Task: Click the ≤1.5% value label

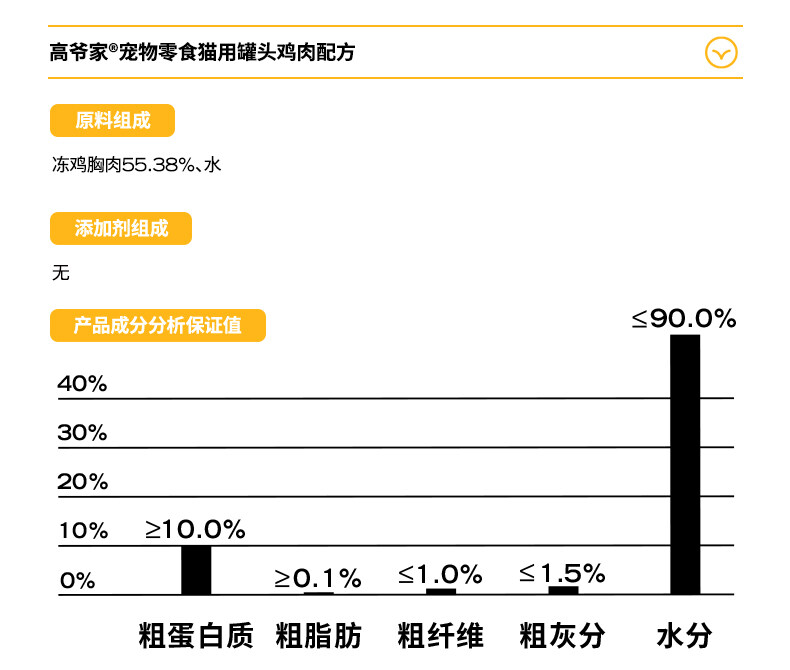Action: coord(562,573)
